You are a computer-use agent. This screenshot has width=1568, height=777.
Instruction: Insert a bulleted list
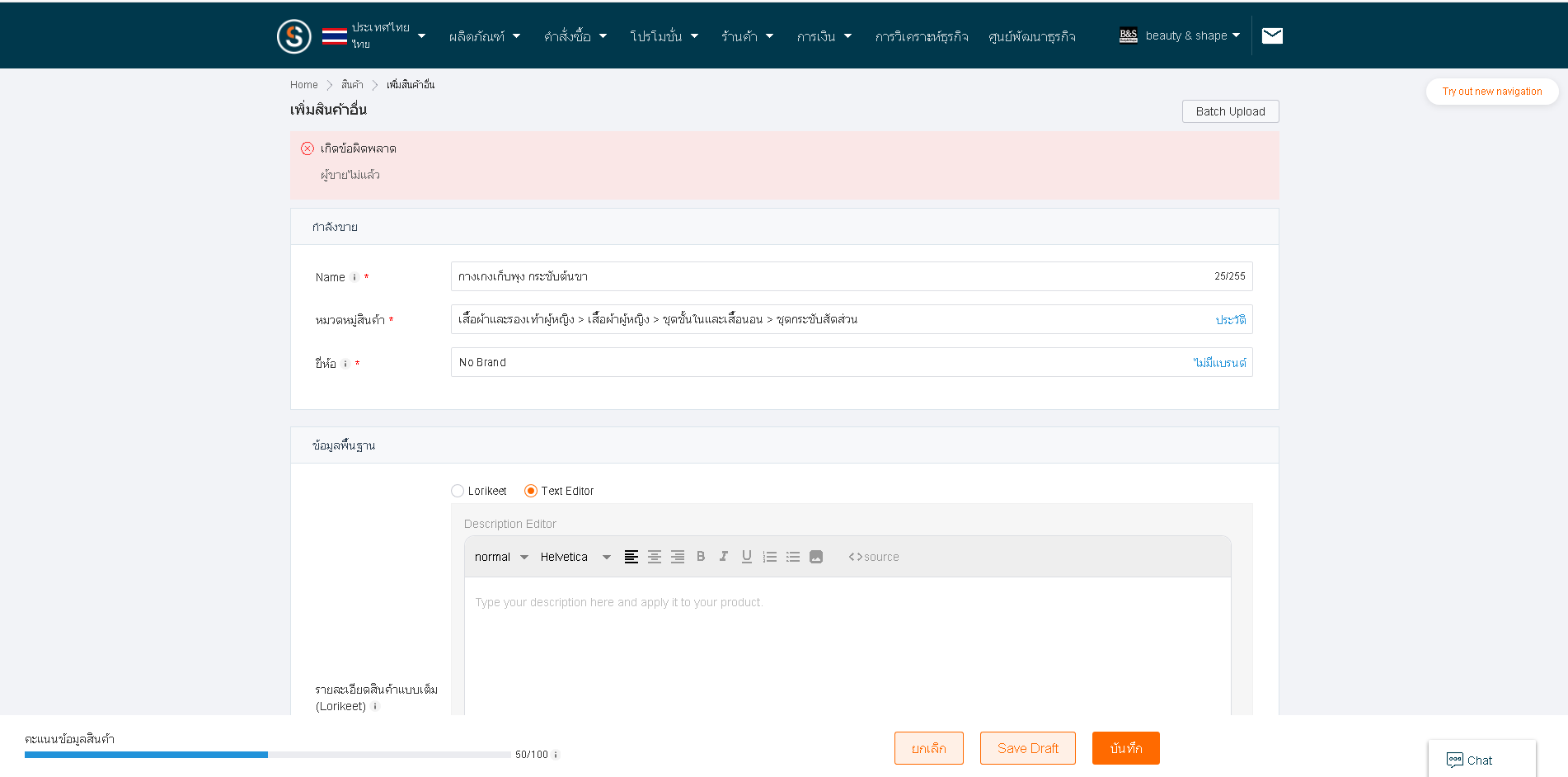793,557
